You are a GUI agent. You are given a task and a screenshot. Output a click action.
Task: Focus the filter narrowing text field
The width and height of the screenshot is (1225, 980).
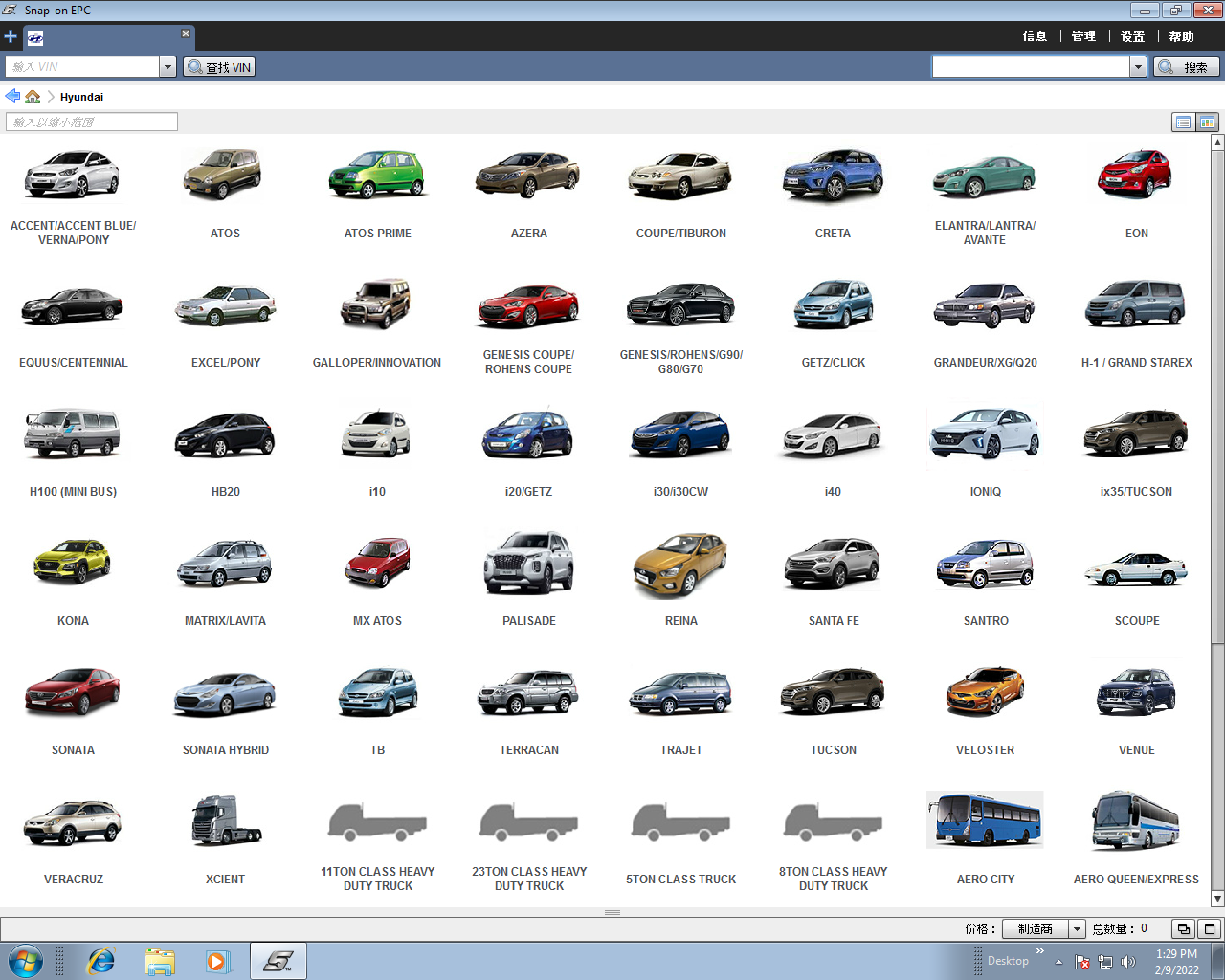92,122
